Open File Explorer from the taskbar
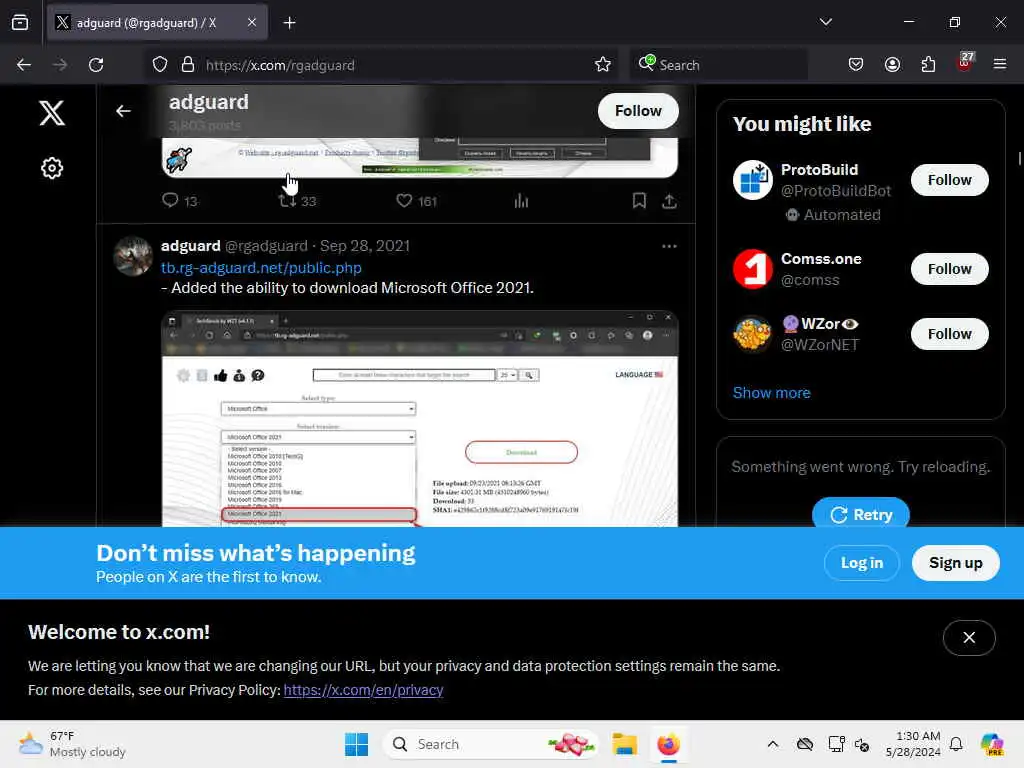 [x=624, y=744]
